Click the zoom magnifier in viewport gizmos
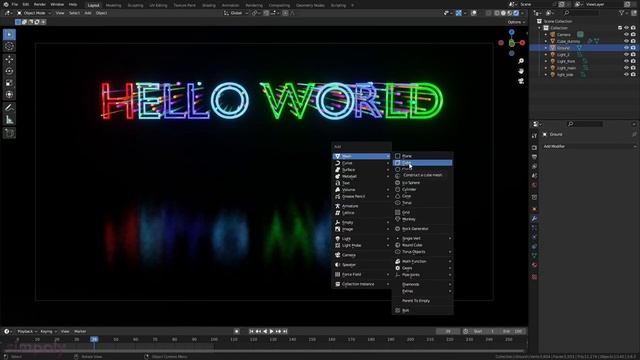This screenshot has height=360, width=640. point(521,61)
